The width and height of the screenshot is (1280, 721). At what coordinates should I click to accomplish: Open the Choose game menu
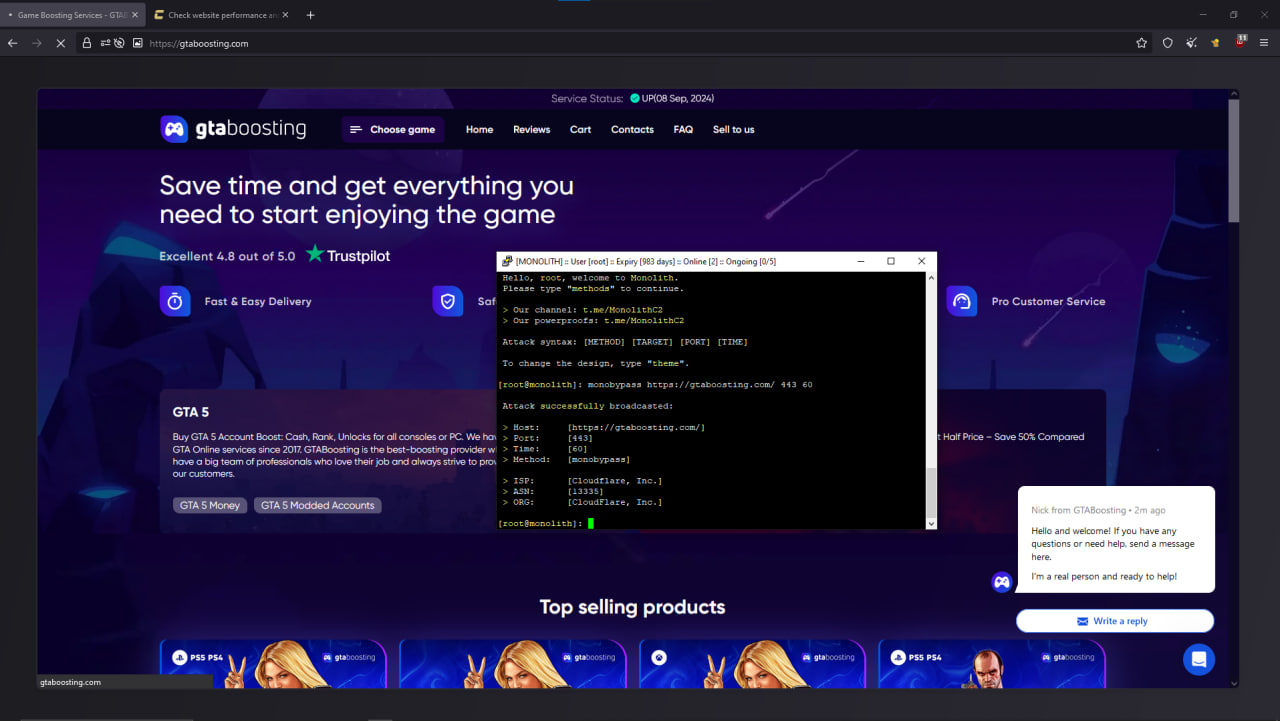click(x=393, y=129)
